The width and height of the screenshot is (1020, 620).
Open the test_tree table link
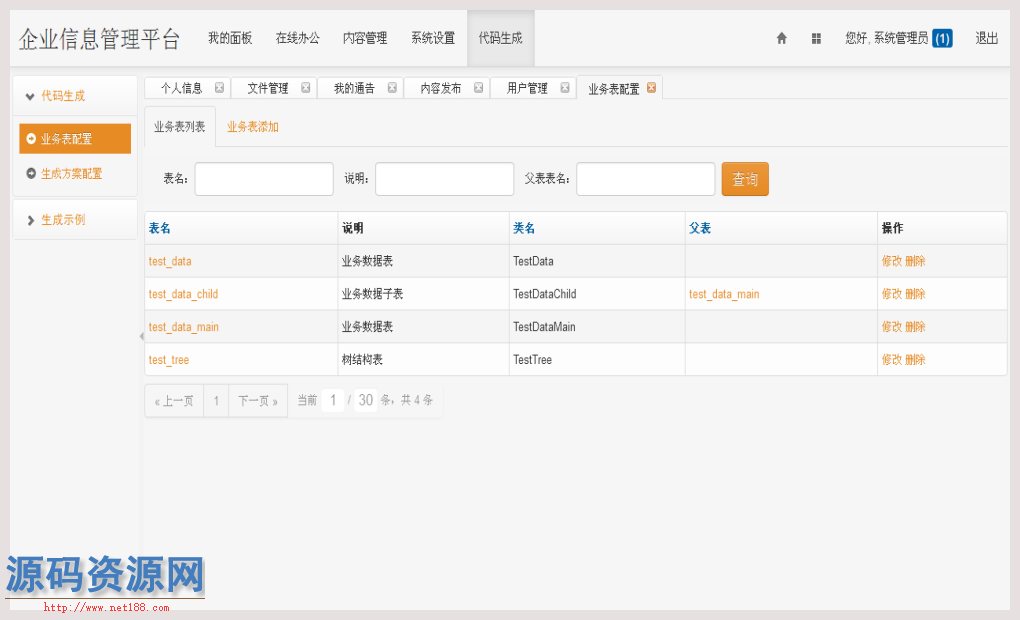click(168, 360)
